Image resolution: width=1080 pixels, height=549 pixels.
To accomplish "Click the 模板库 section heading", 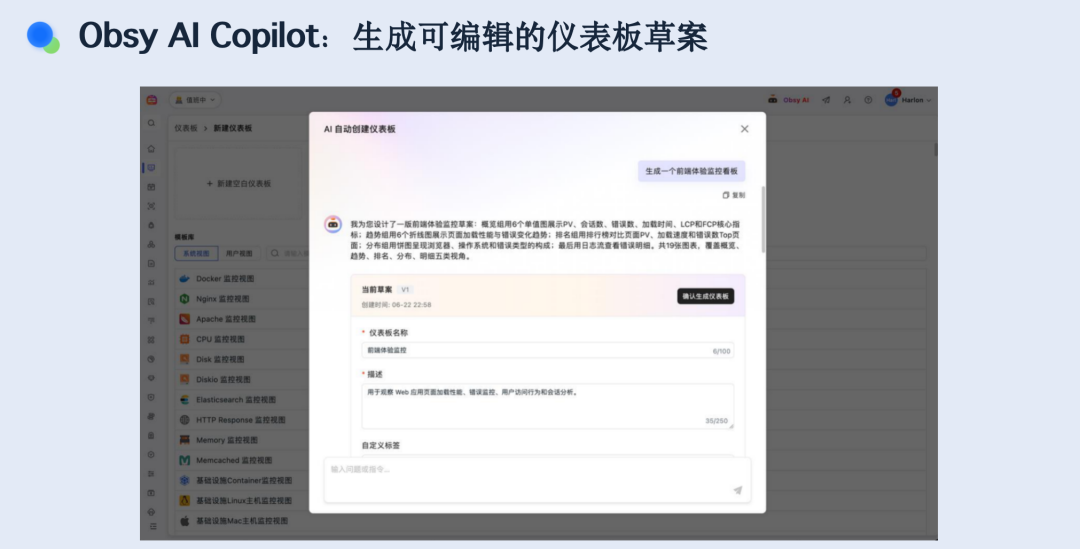I will (x=184, y=237).
